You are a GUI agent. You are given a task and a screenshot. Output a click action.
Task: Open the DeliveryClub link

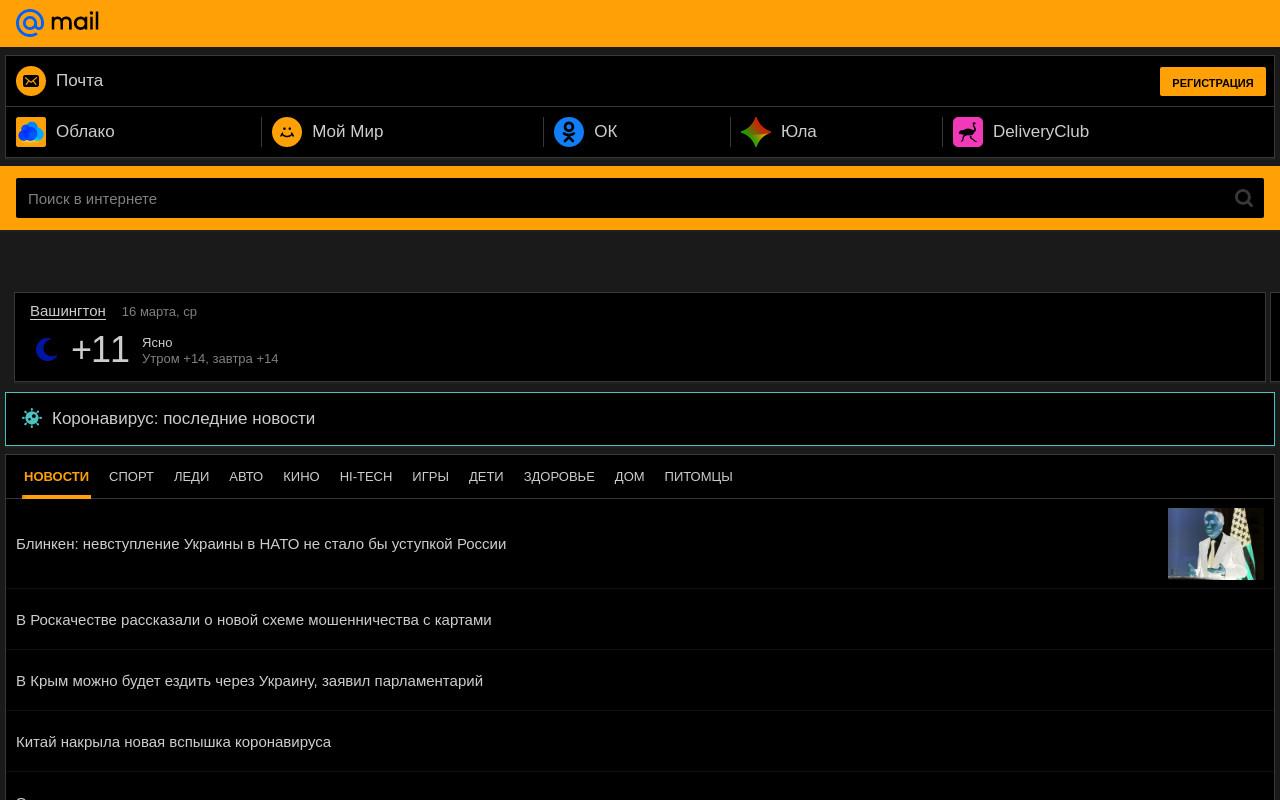point(1041,132)
